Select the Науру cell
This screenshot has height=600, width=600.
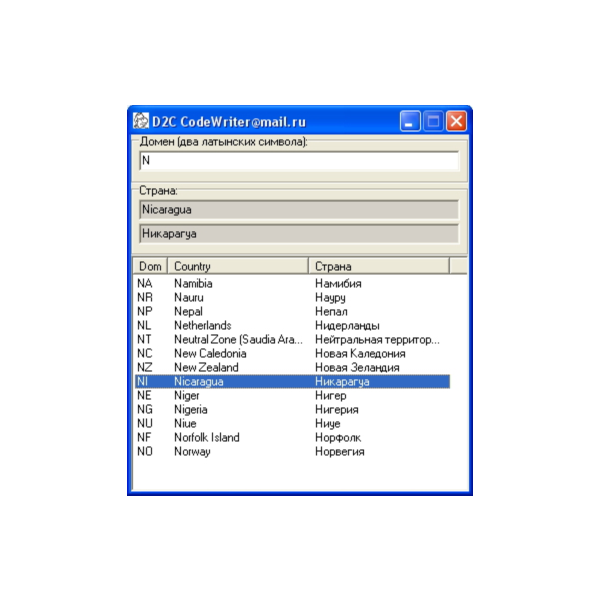[330, 297]
